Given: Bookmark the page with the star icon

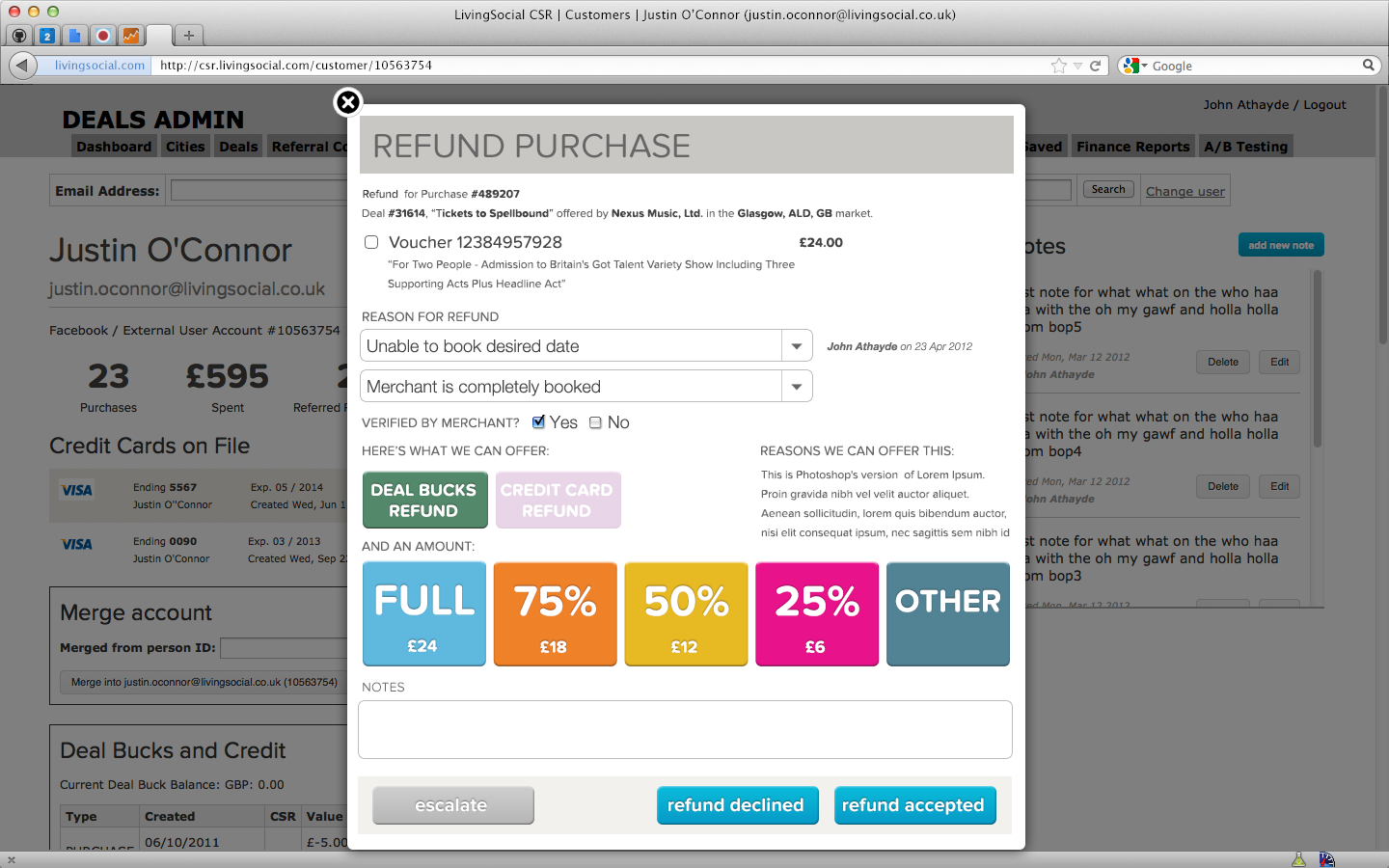Looking at the screenshot, I should click(x=1059, y=66).
